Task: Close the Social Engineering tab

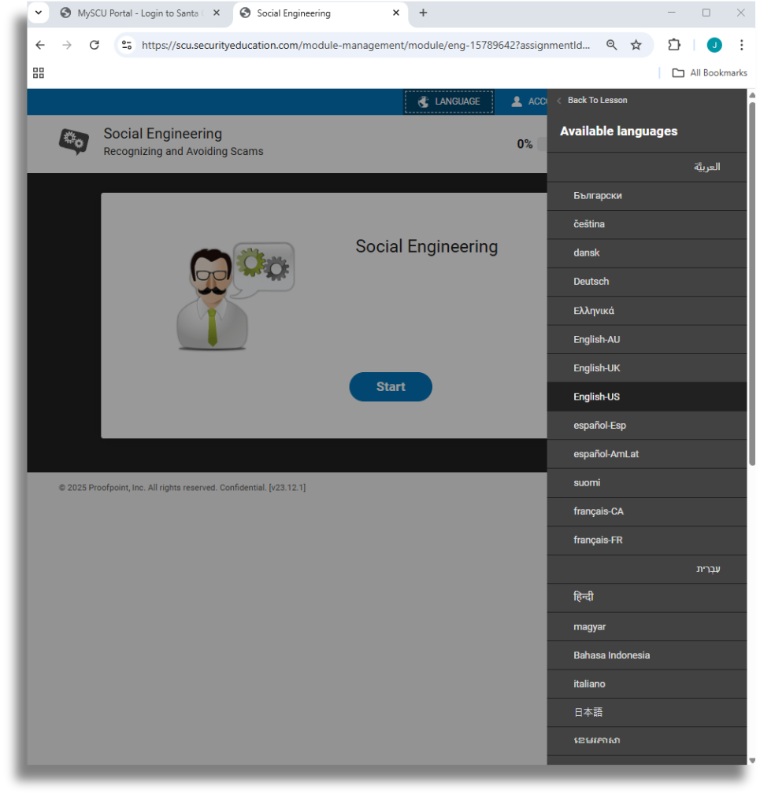Action: coord(396,13)
